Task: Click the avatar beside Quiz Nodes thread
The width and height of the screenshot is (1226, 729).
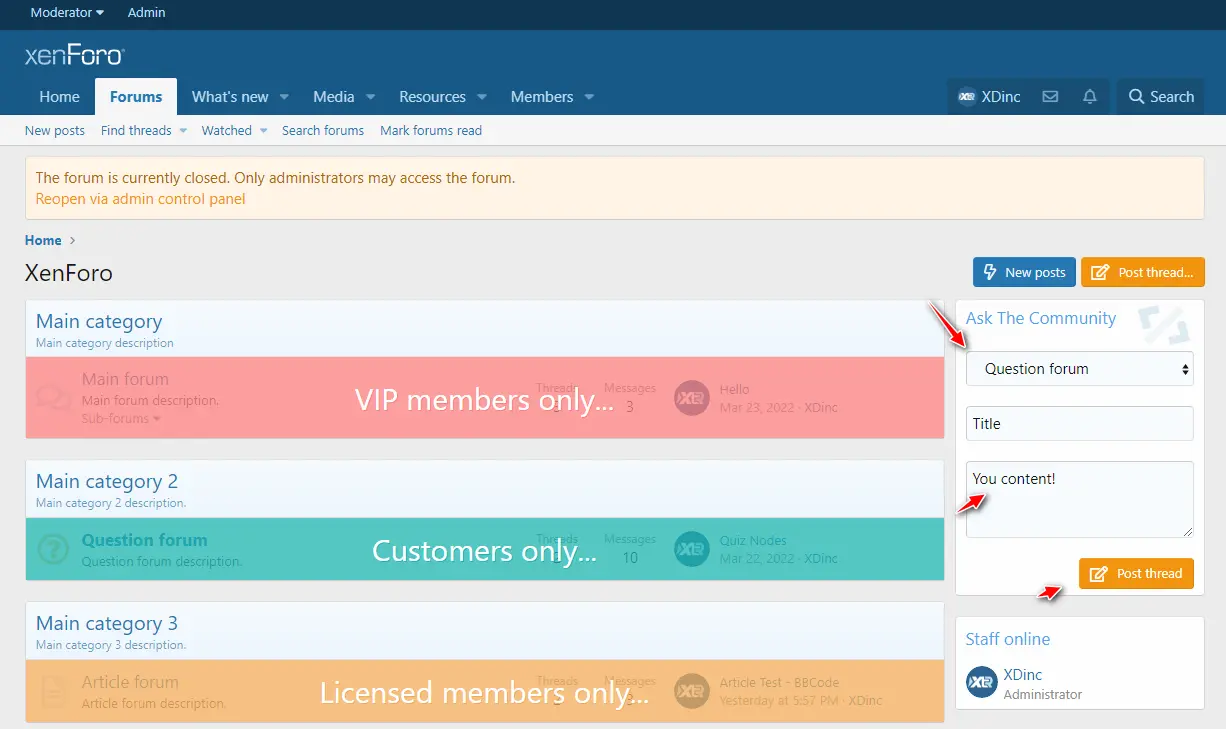Action: pos(692,549)
